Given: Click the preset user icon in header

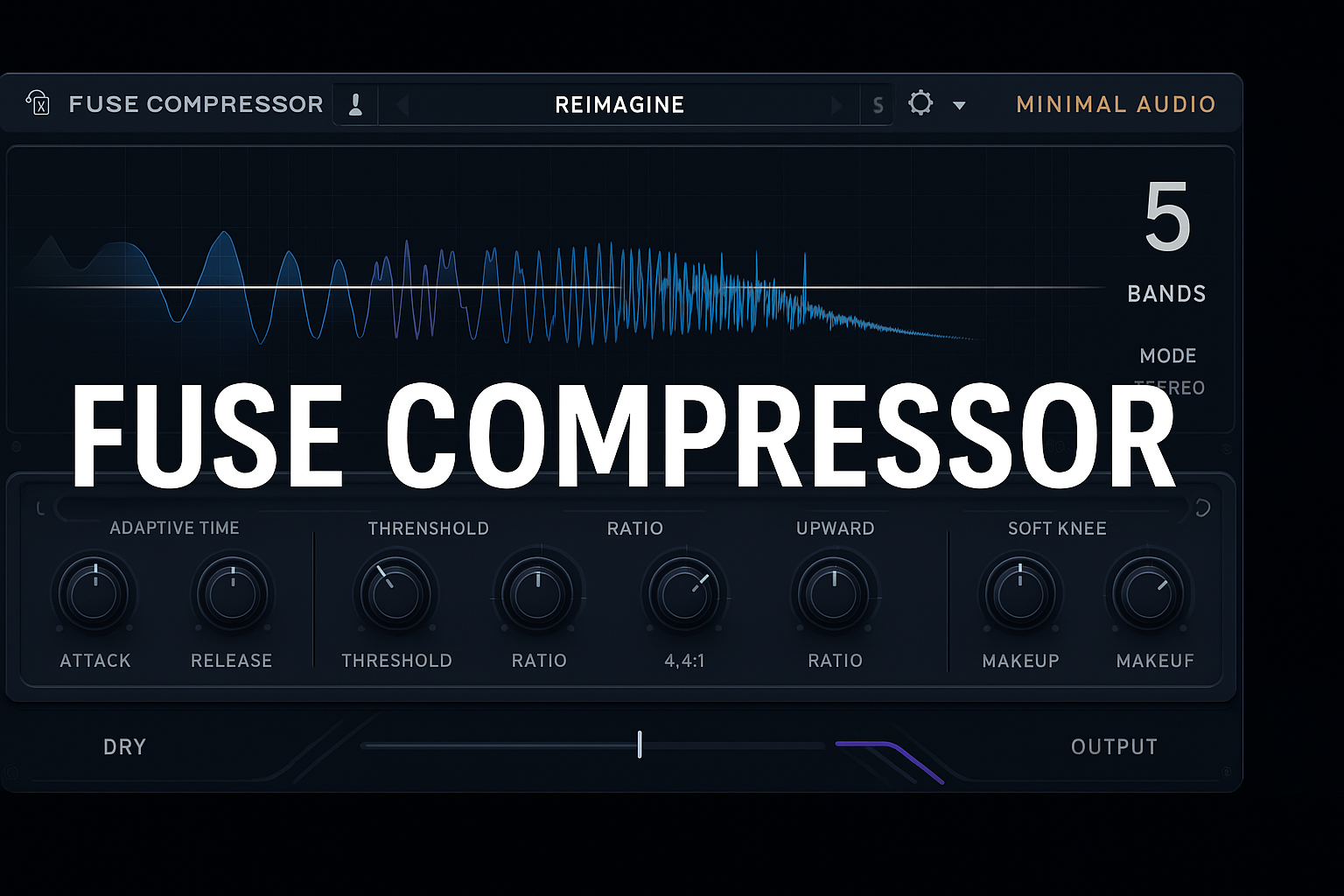Looking at the screenshot, I should [355, 105].
